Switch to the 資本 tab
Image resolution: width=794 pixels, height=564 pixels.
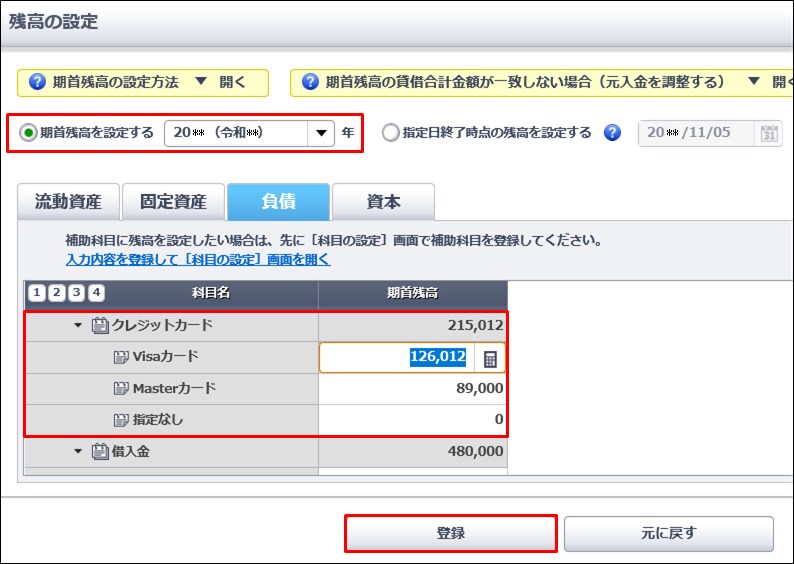(383, 202)
